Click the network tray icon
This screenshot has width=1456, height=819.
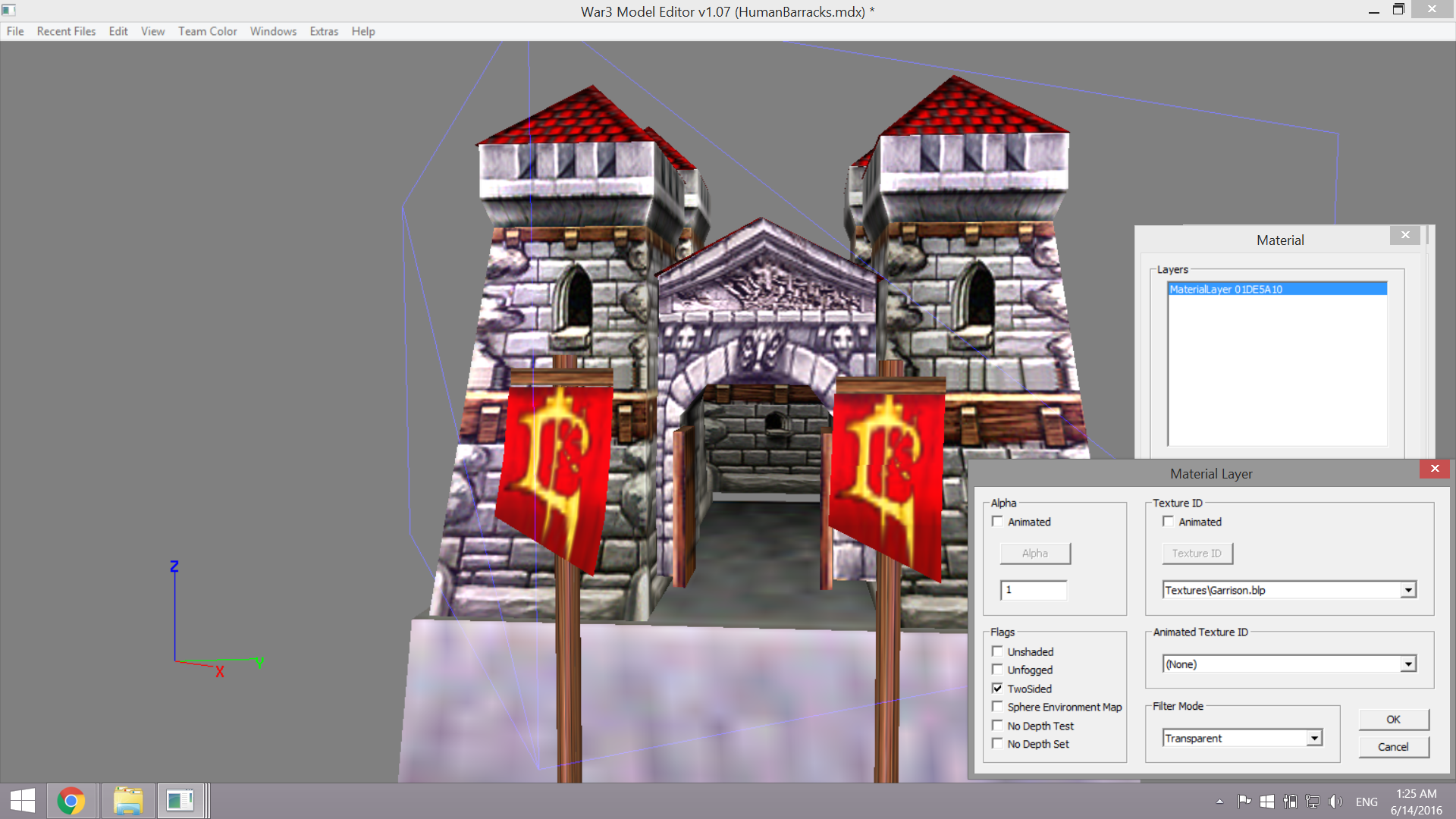click(x=1313, y=802)
